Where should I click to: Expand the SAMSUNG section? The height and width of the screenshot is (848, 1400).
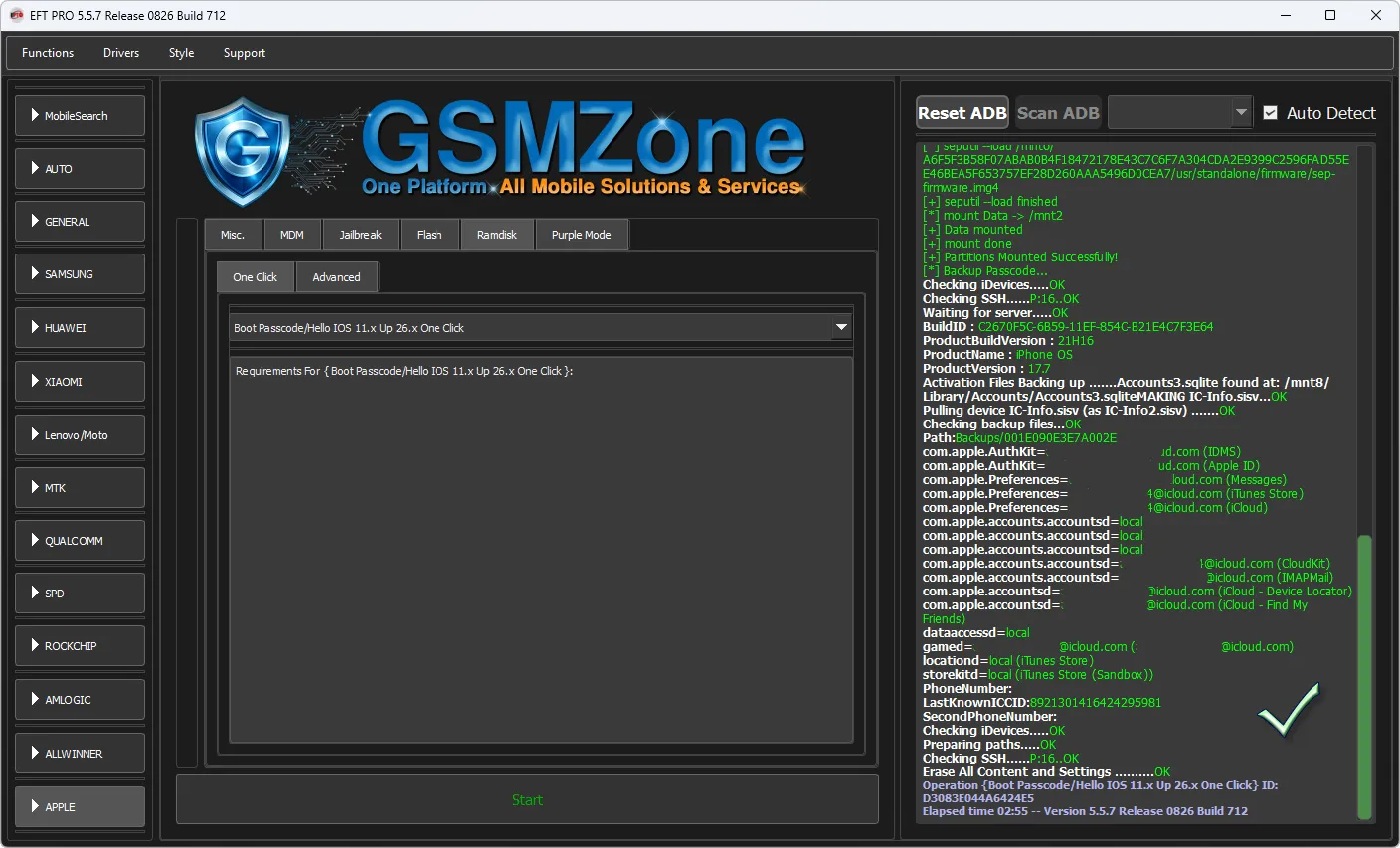[81, 274]
